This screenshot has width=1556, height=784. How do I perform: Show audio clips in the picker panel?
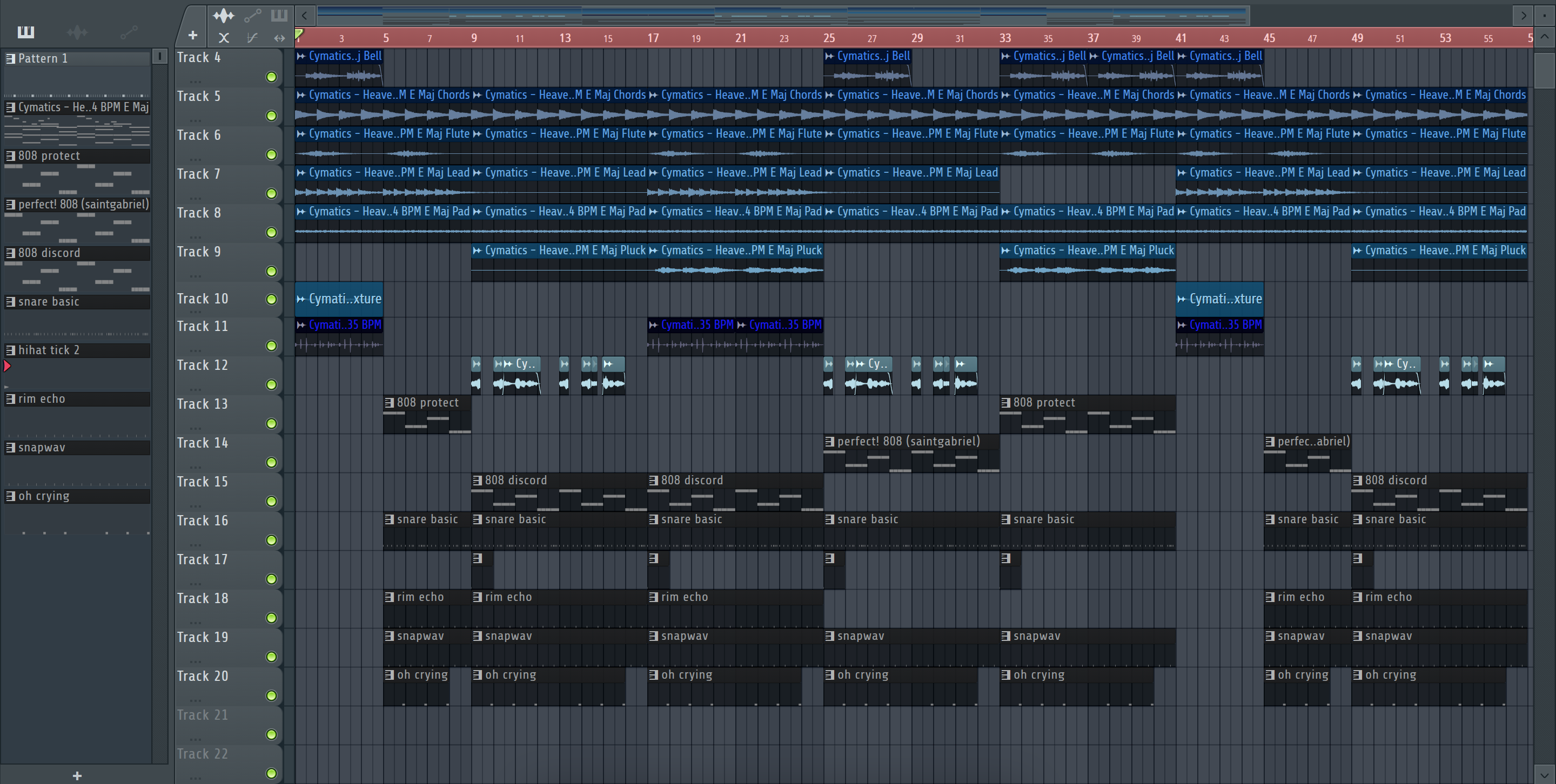click(x=77, y=32)
